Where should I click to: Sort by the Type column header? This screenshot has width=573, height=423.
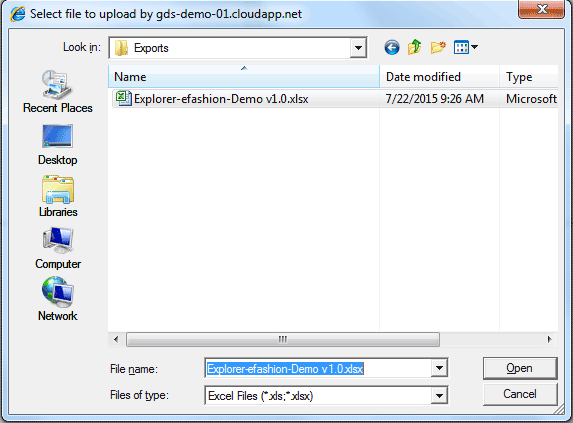[x=528, y=77]
